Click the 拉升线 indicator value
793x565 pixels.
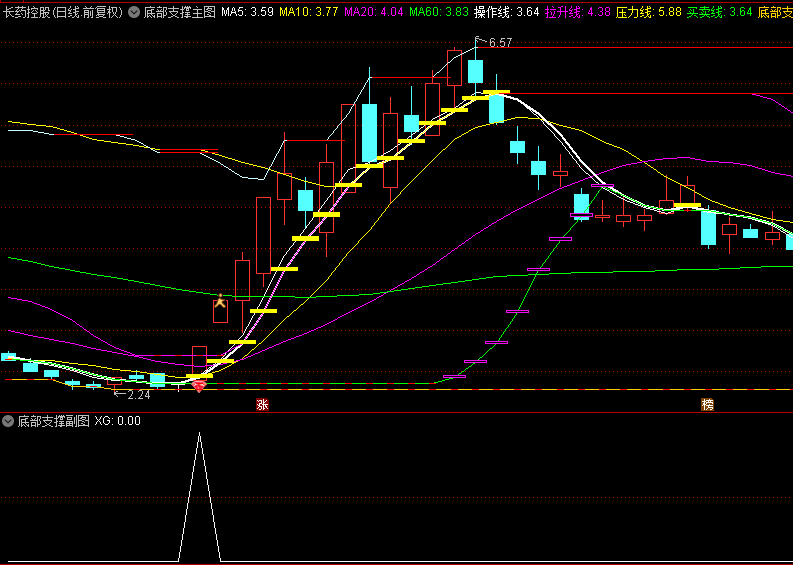coord(577,13)
